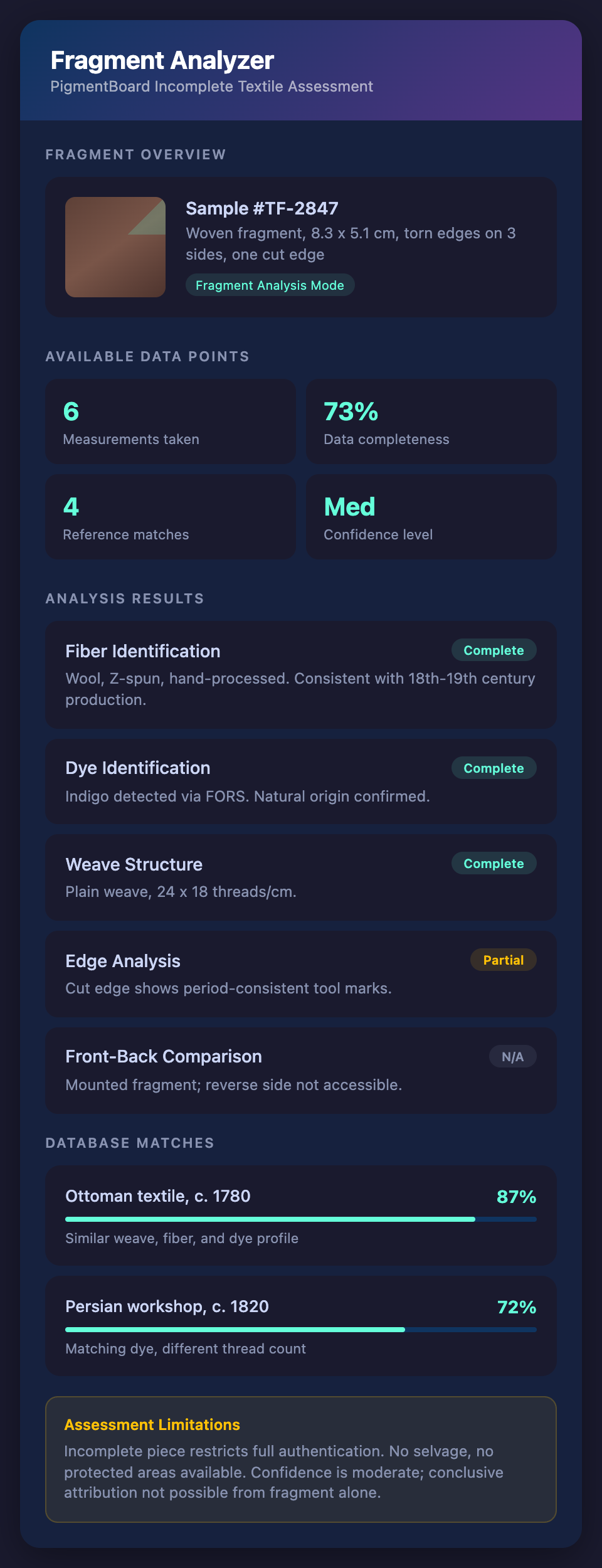Open the Ottoman textile, c. 1780 match
602x1568 pixels.
pos(158,1196)
